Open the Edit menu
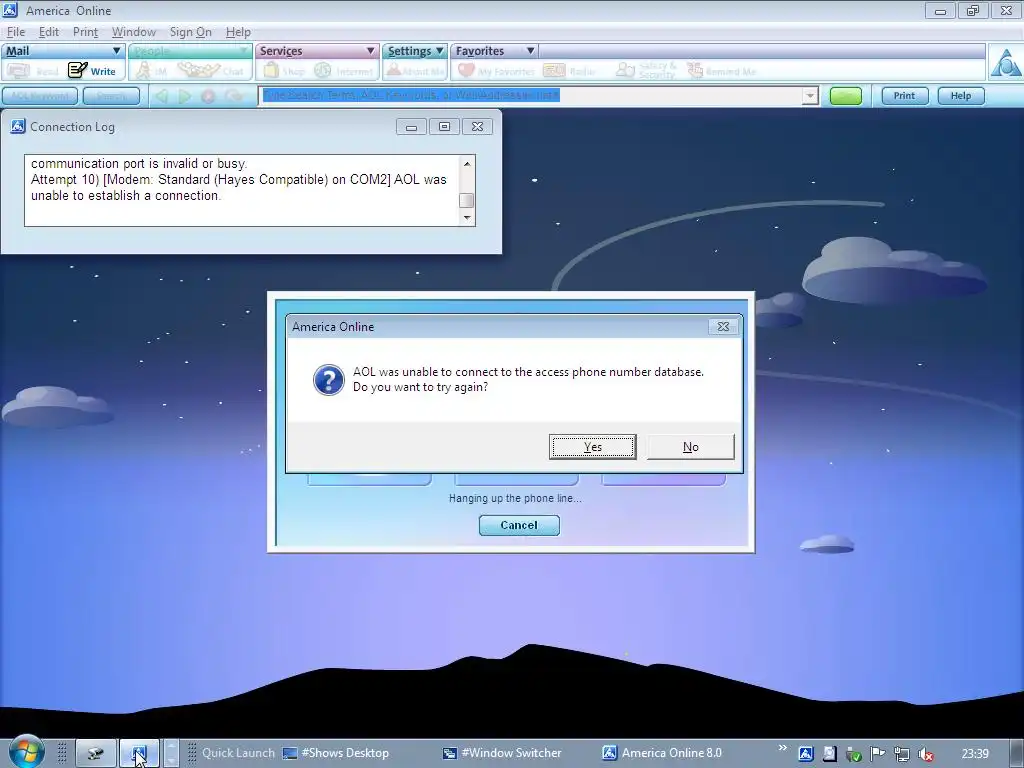Viewport: 1024px width, 768px height. point(48,32)
